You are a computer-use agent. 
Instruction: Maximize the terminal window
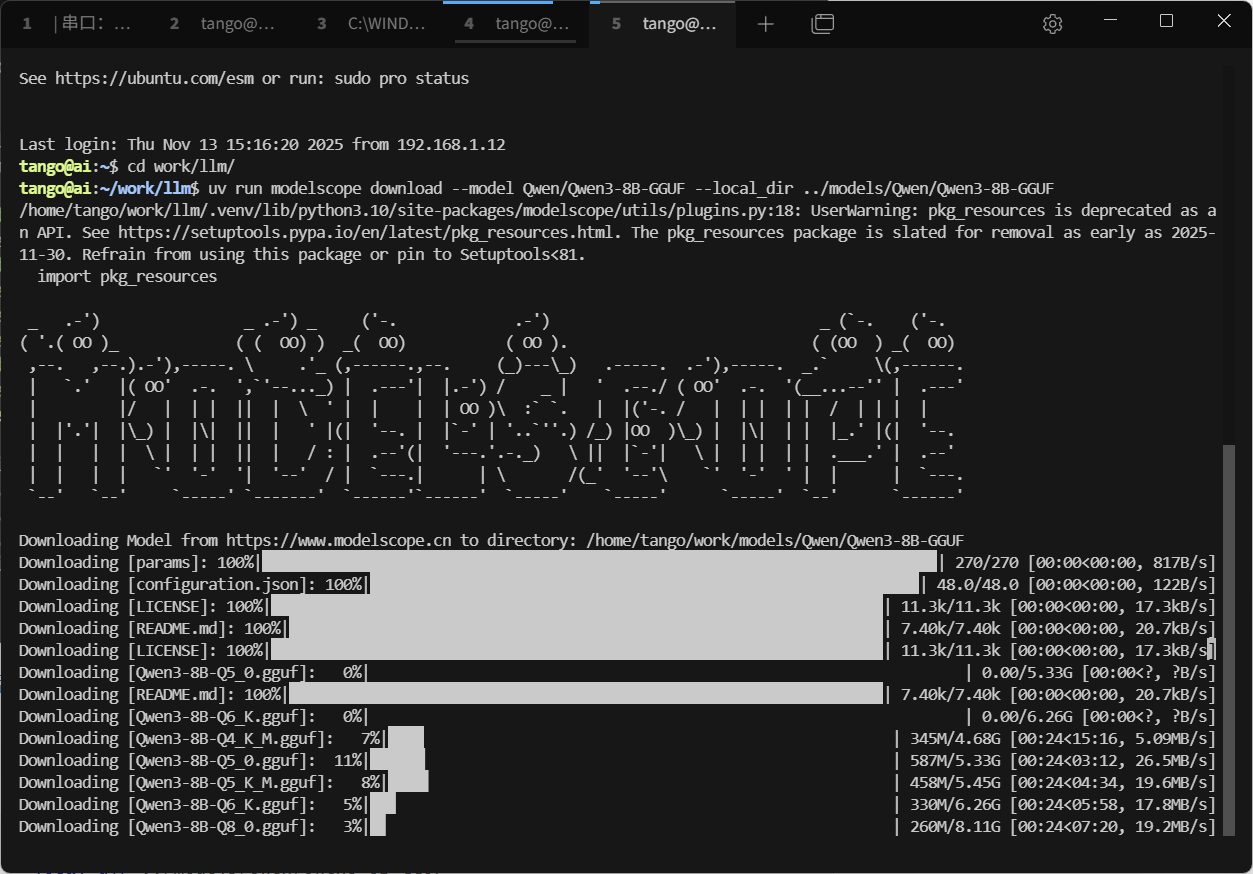(1166, 21)
